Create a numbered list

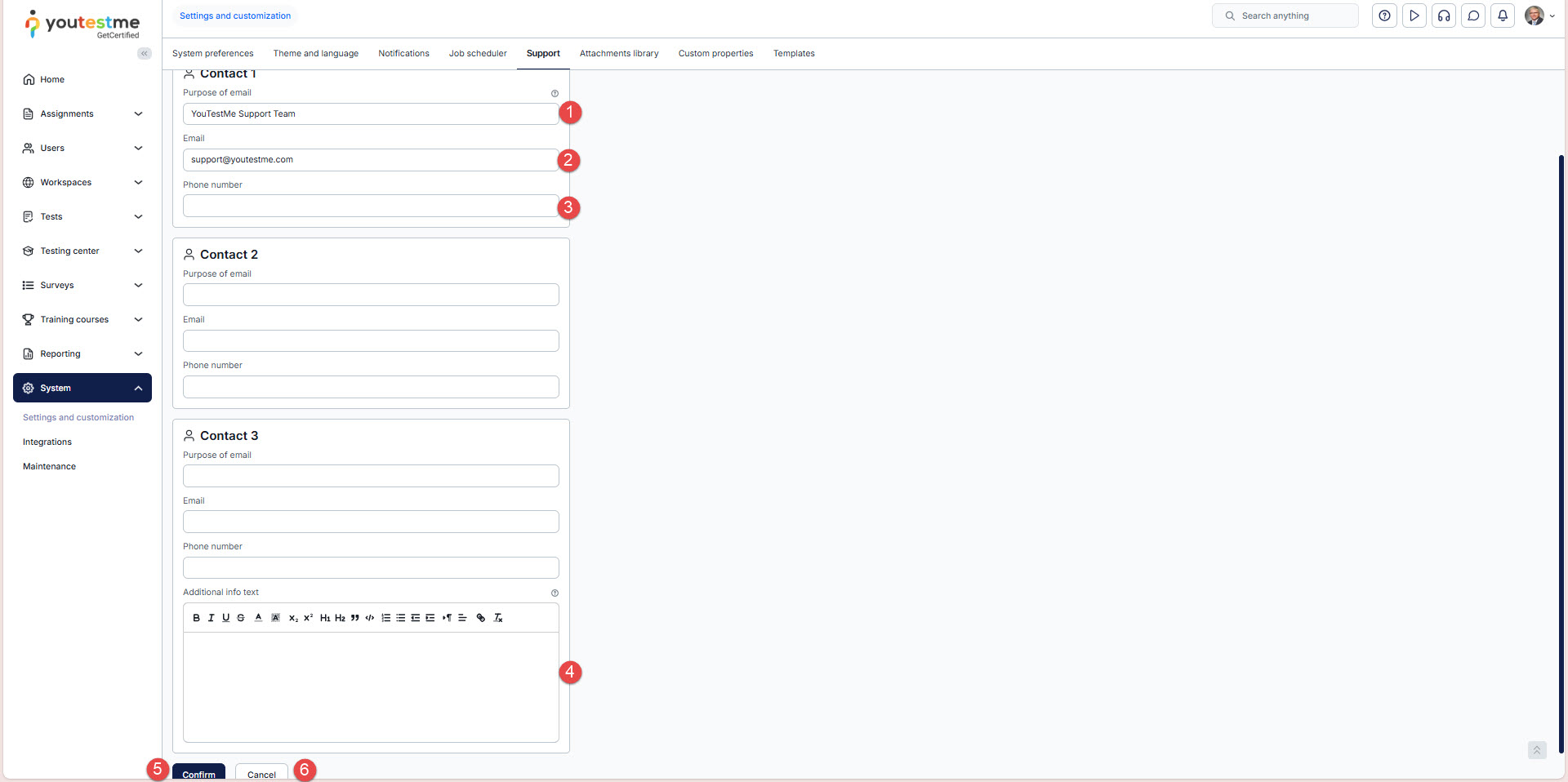click(x=386, y=618)
